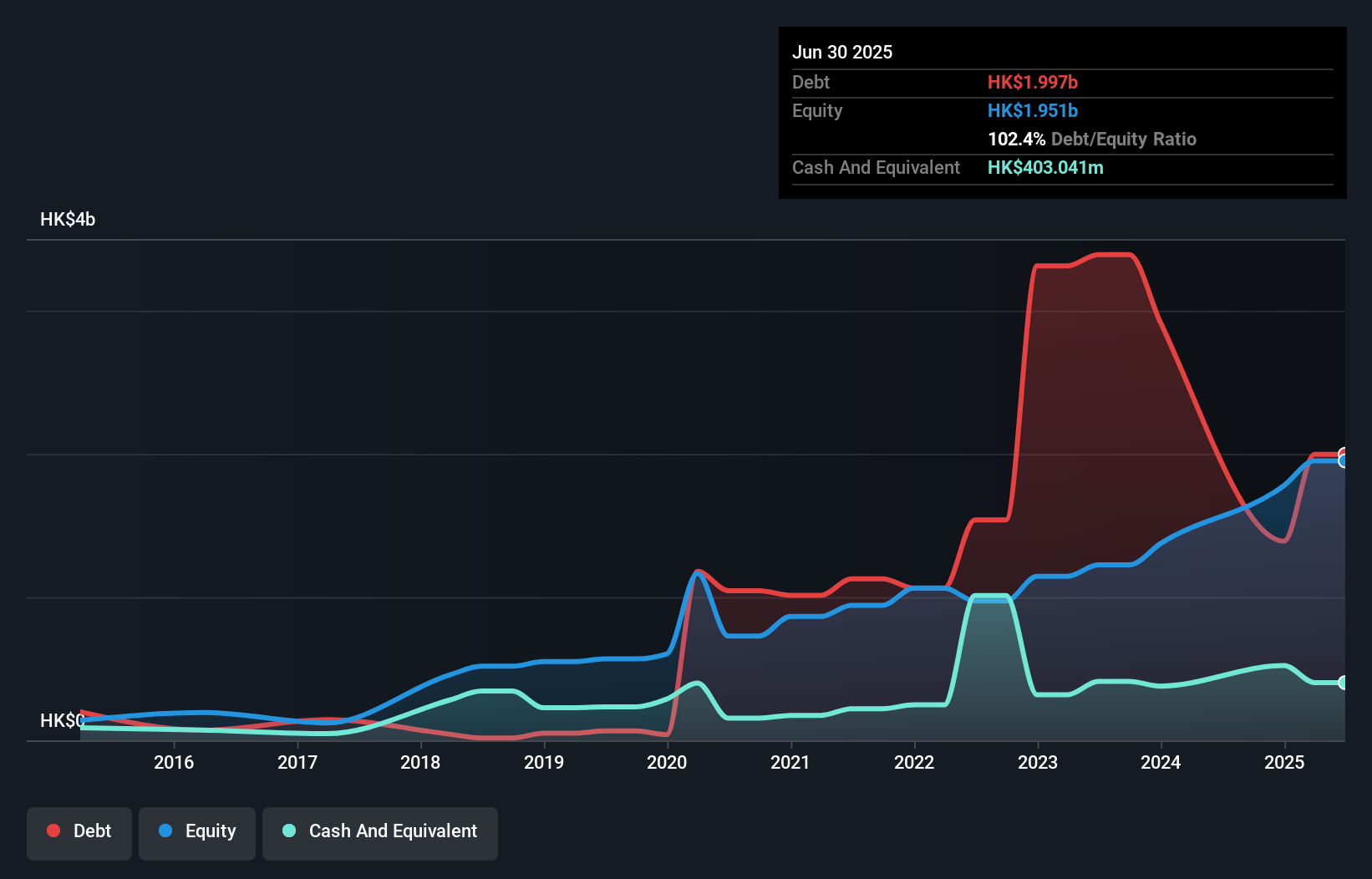
Task: Click the blue Equity legend dot
Action: coord(165,831)
